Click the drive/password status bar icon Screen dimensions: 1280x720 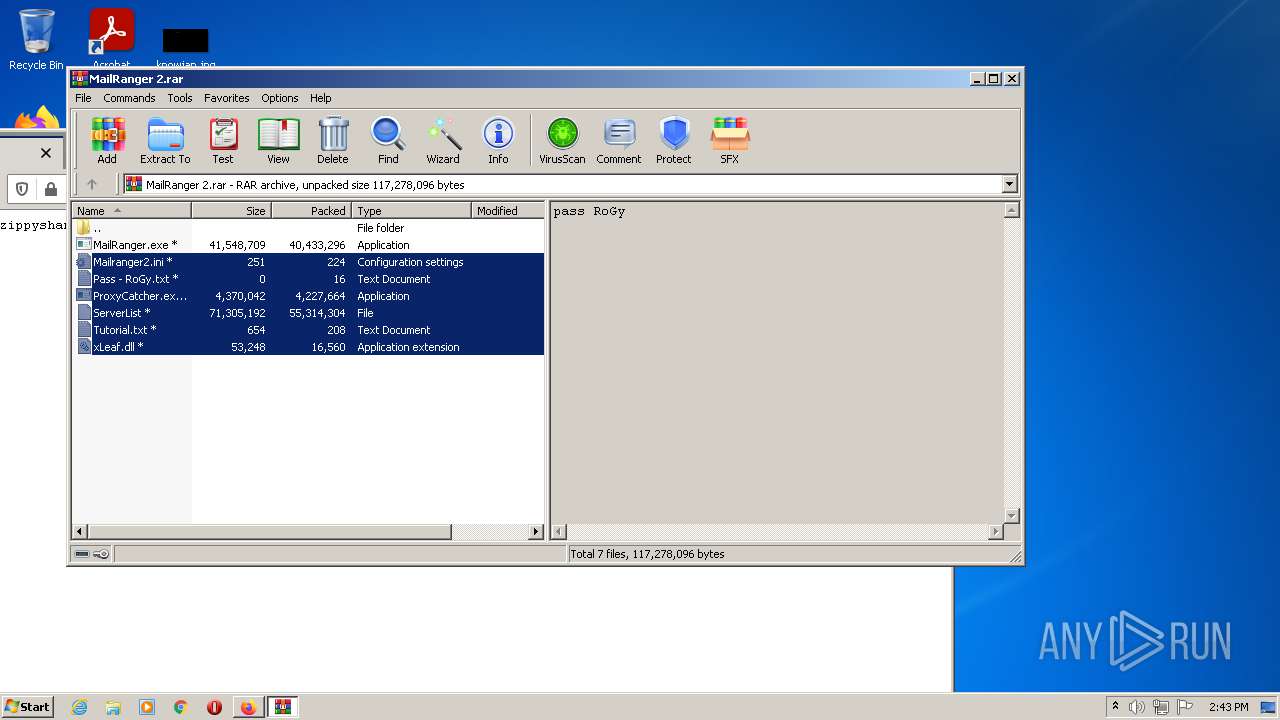92,554
